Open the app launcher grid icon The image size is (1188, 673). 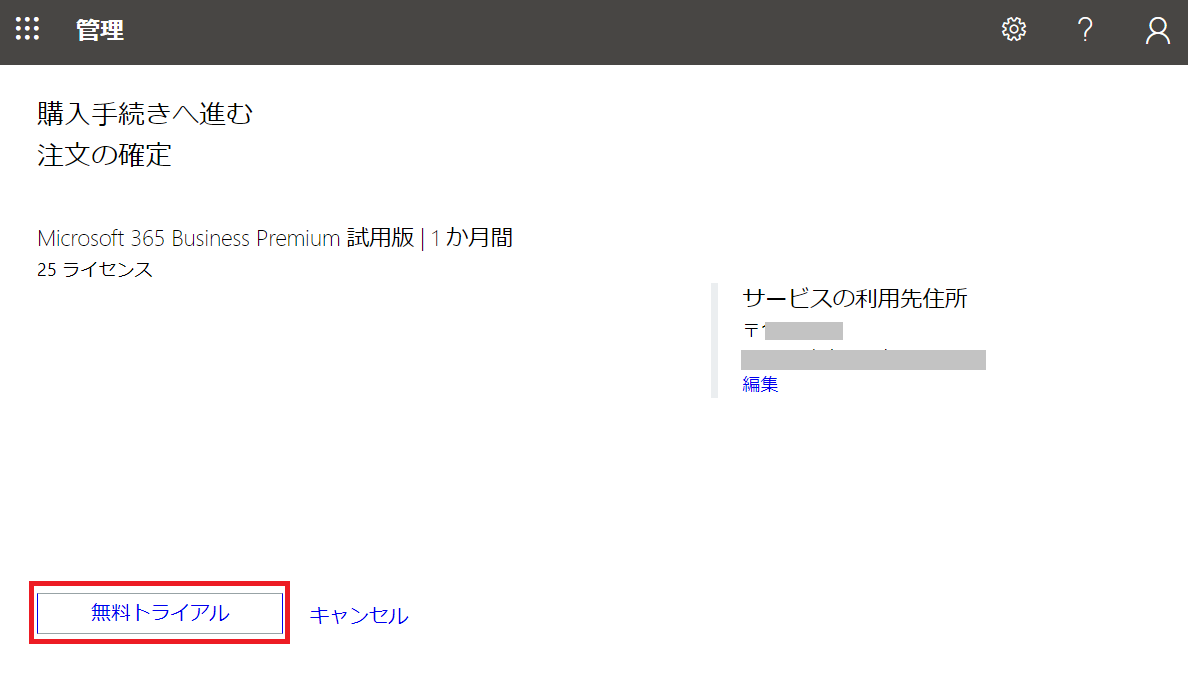click(x=27, y=29)
